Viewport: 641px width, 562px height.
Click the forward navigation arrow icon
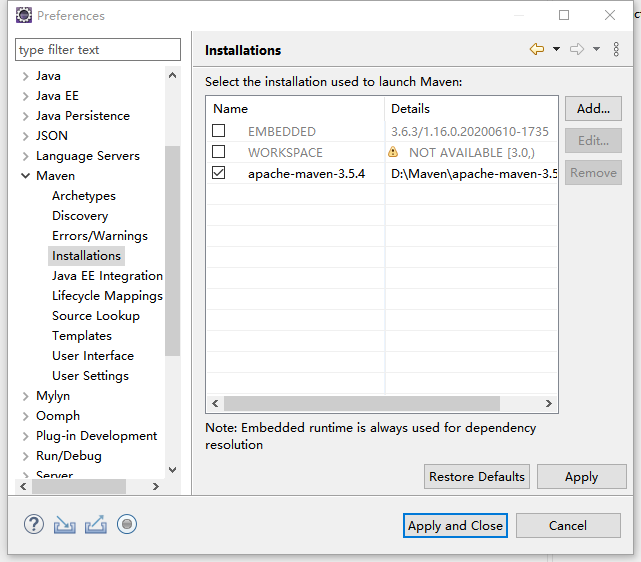point(577,50)
